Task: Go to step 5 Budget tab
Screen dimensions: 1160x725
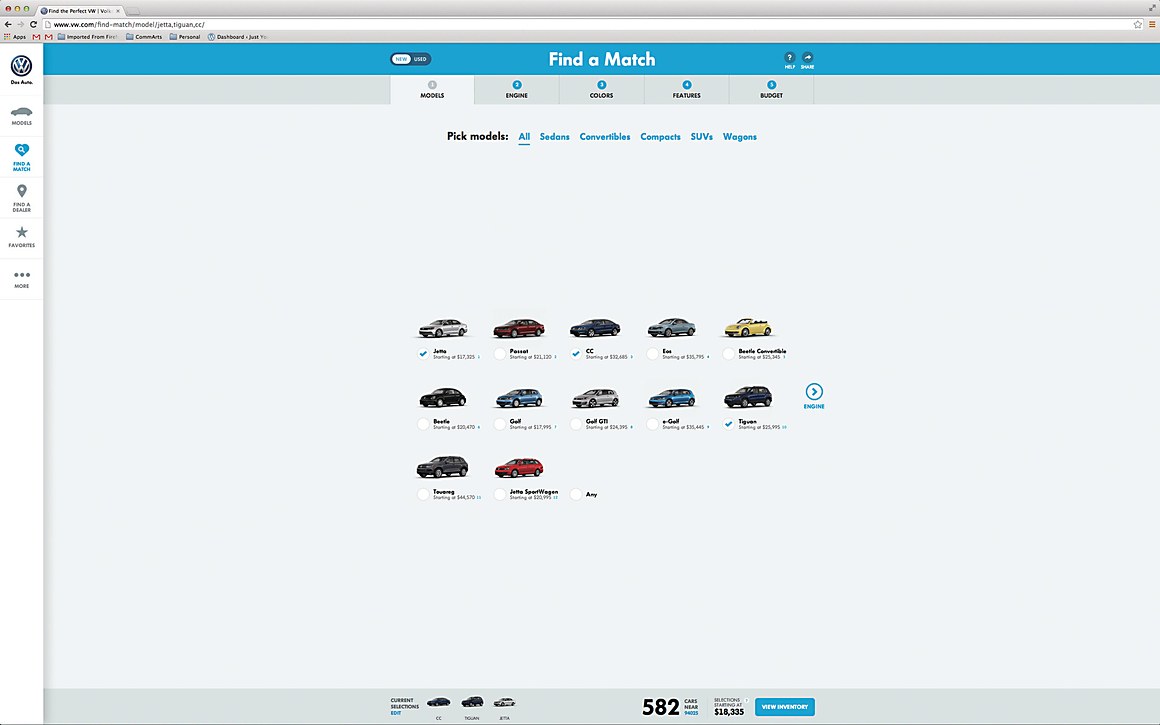Action: pos(772,90)
